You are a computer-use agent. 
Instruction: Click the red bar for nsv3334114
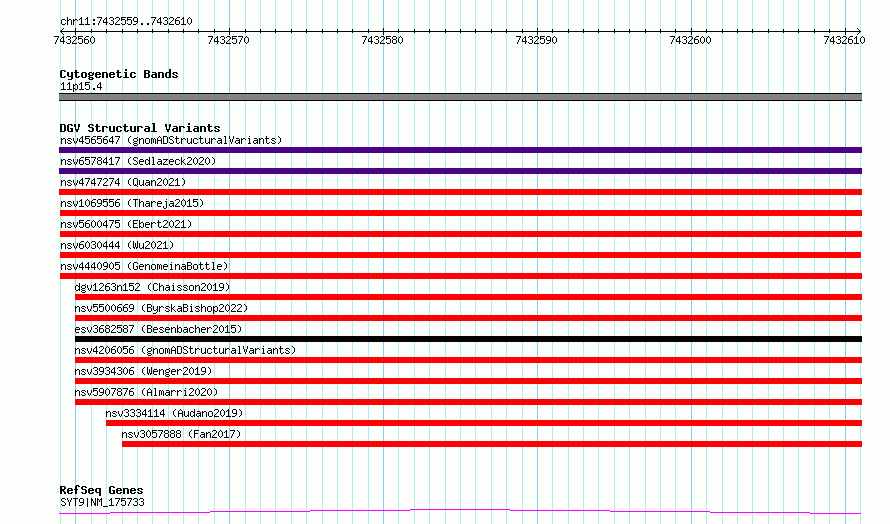tap(484, 423)
